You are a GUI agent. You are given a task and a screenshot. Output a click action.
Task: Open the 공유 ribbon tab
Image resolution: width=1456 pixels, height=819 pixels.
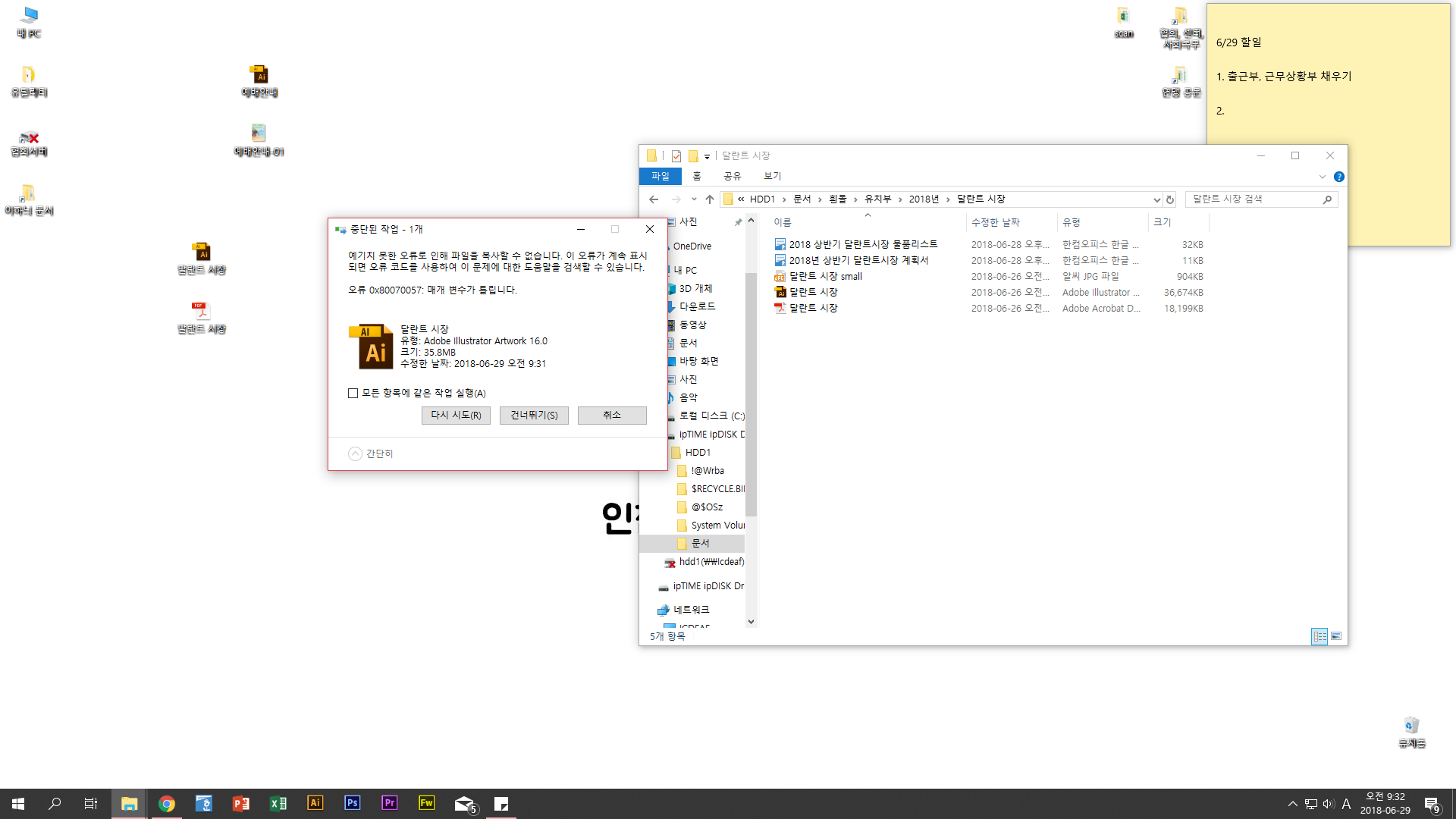click(x=732, y=176)
